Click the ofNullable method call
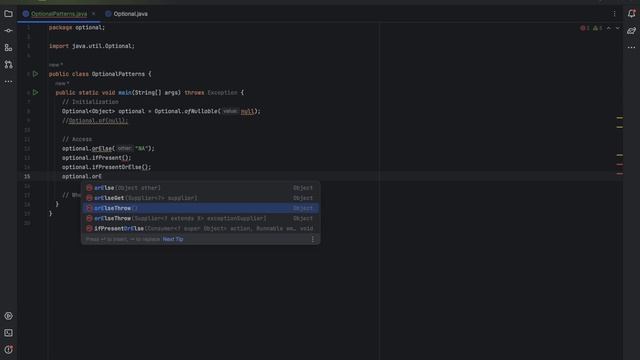This screenshot has width=640, height=360. (202, 111)
